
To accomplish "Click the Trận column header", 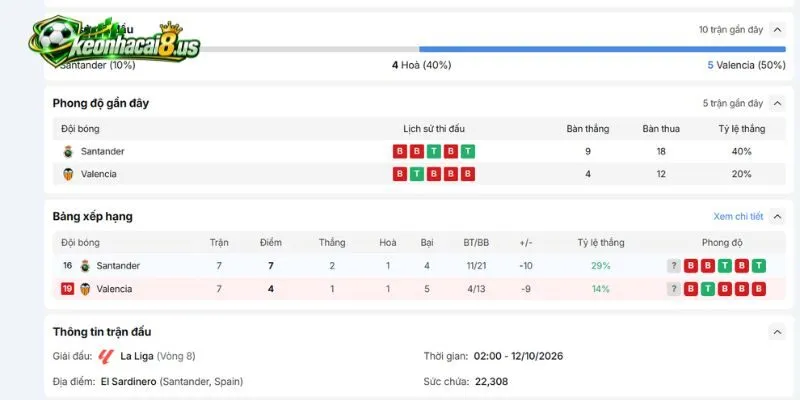I will coord(219,243).
